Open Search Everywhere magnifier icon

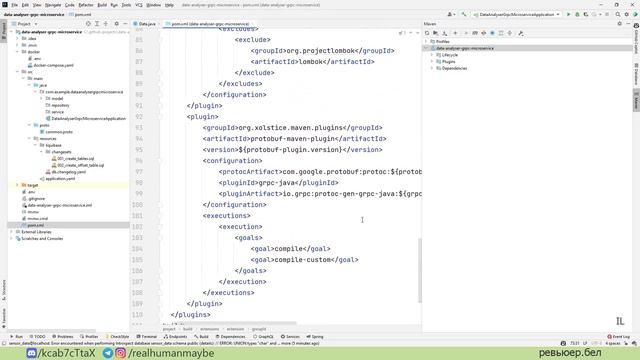tap(618, 14)
